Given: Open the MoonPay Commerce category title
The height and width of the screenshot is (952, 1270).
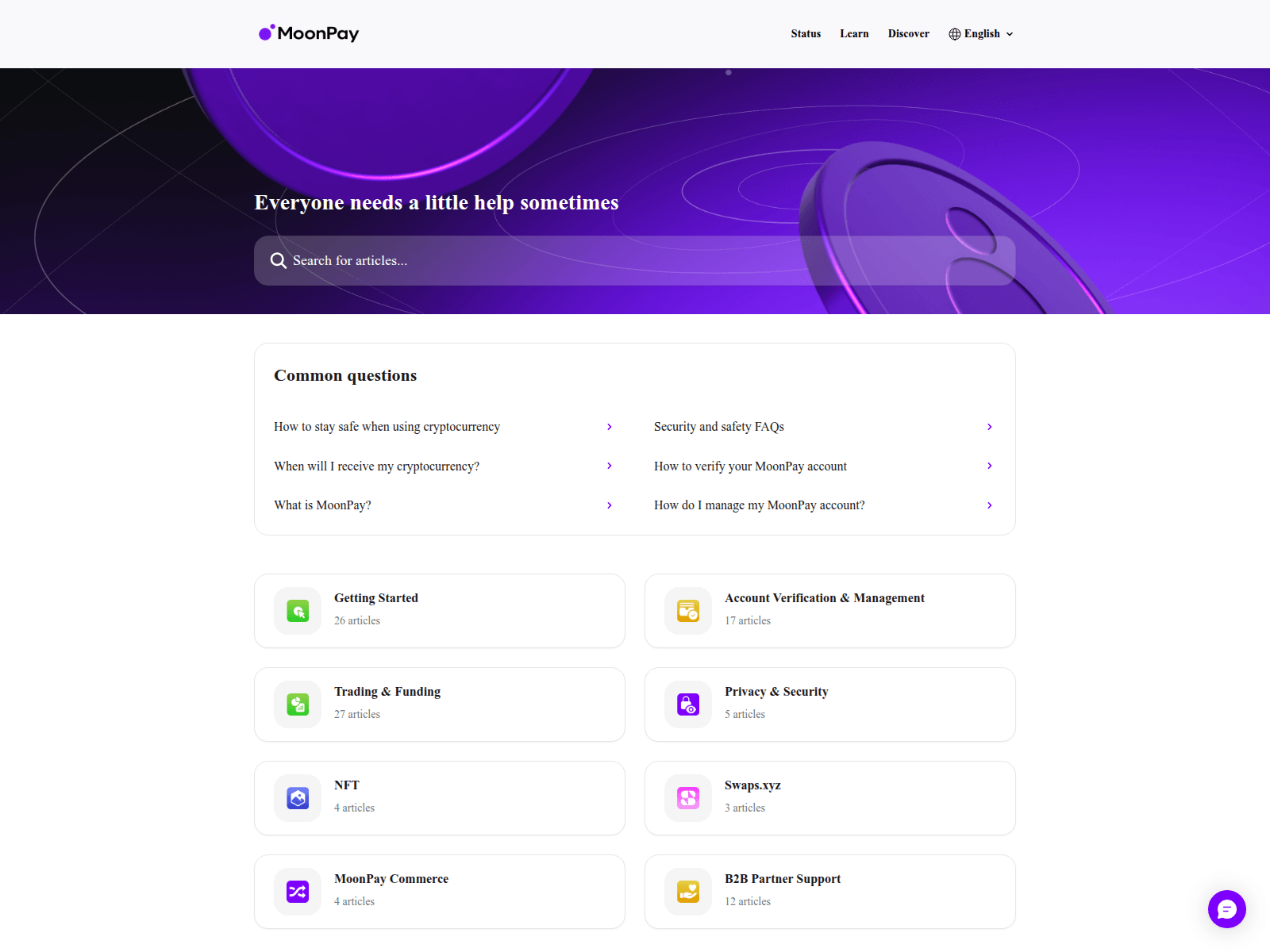Looking at the screenshot, I should click(x=391, y=879).
